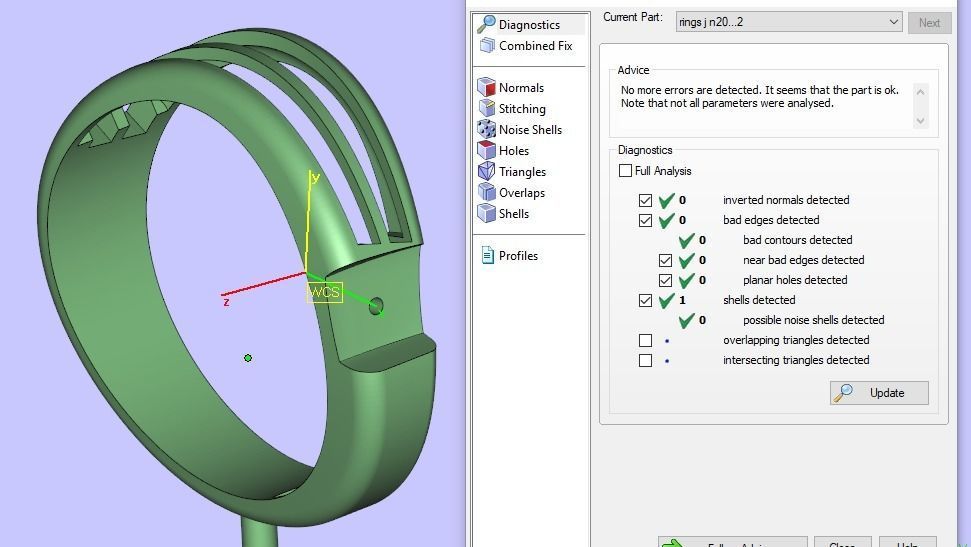Viewport: 971px width, 547px height.
Task: Click the yellow y axis line
Action: (308, 223)
